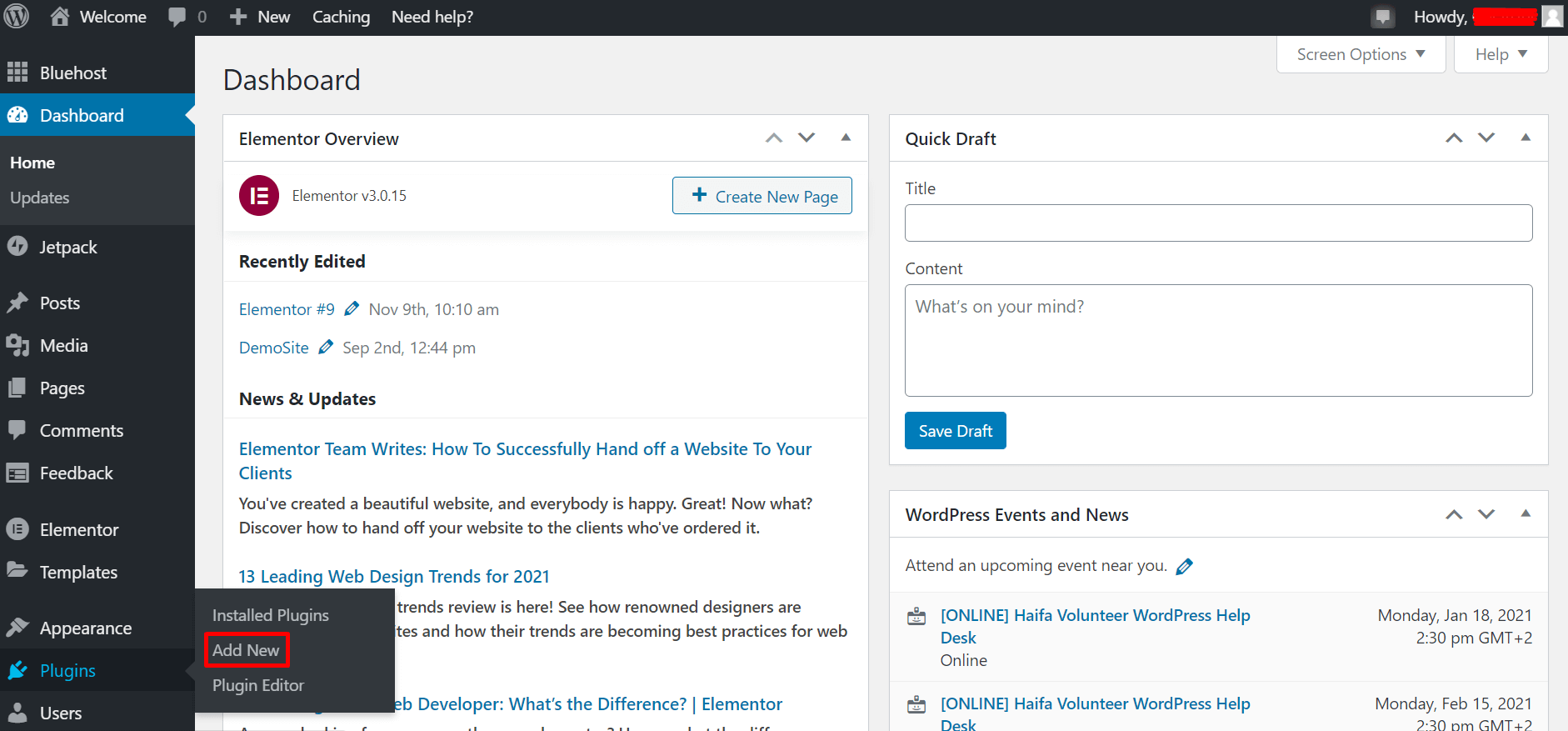Open the Appearance brush icon
This screenshot has height=731, width=1568.
[17, 628]
